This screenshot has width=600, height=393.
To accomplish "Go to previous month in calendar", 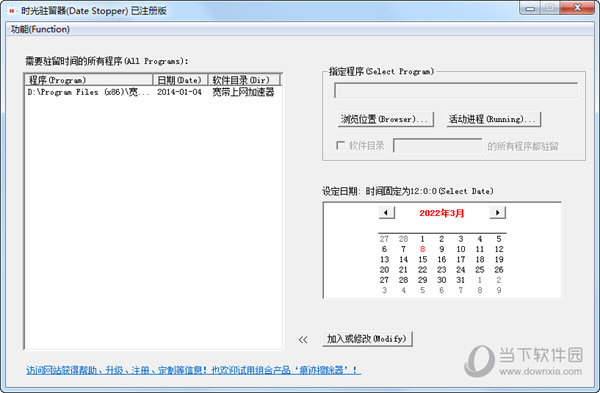I will click(x=386, y=212).
